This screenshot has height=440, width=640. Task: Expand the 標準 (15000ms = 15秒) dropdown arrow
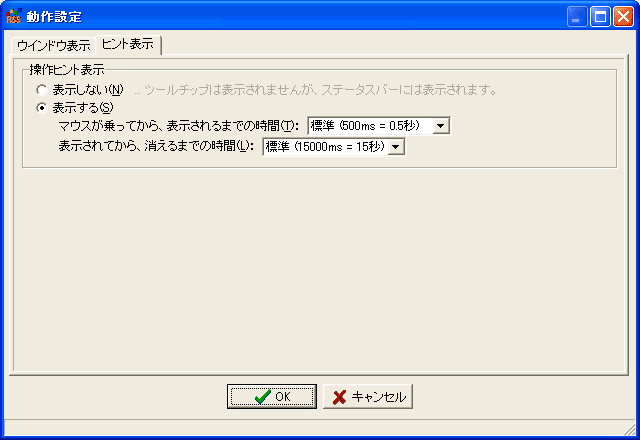396,147
